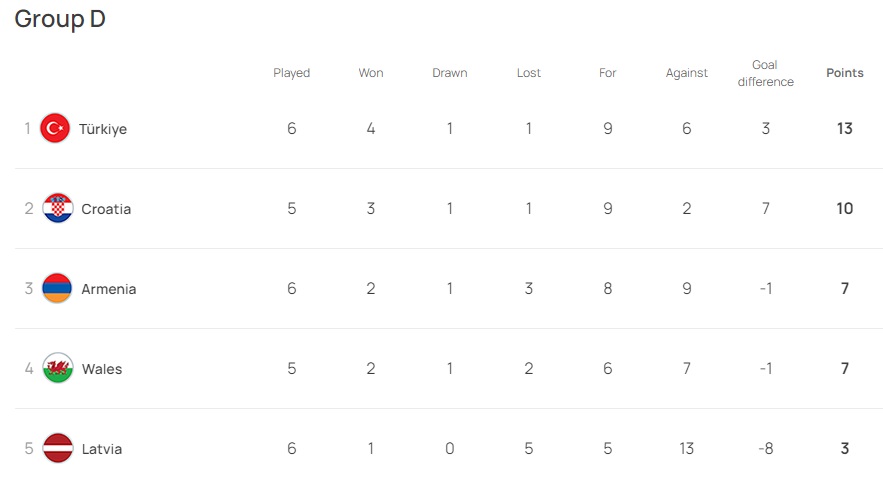Click the Türkiye flag icon
This screenshot has width=883, height=483.
[54, 128]
